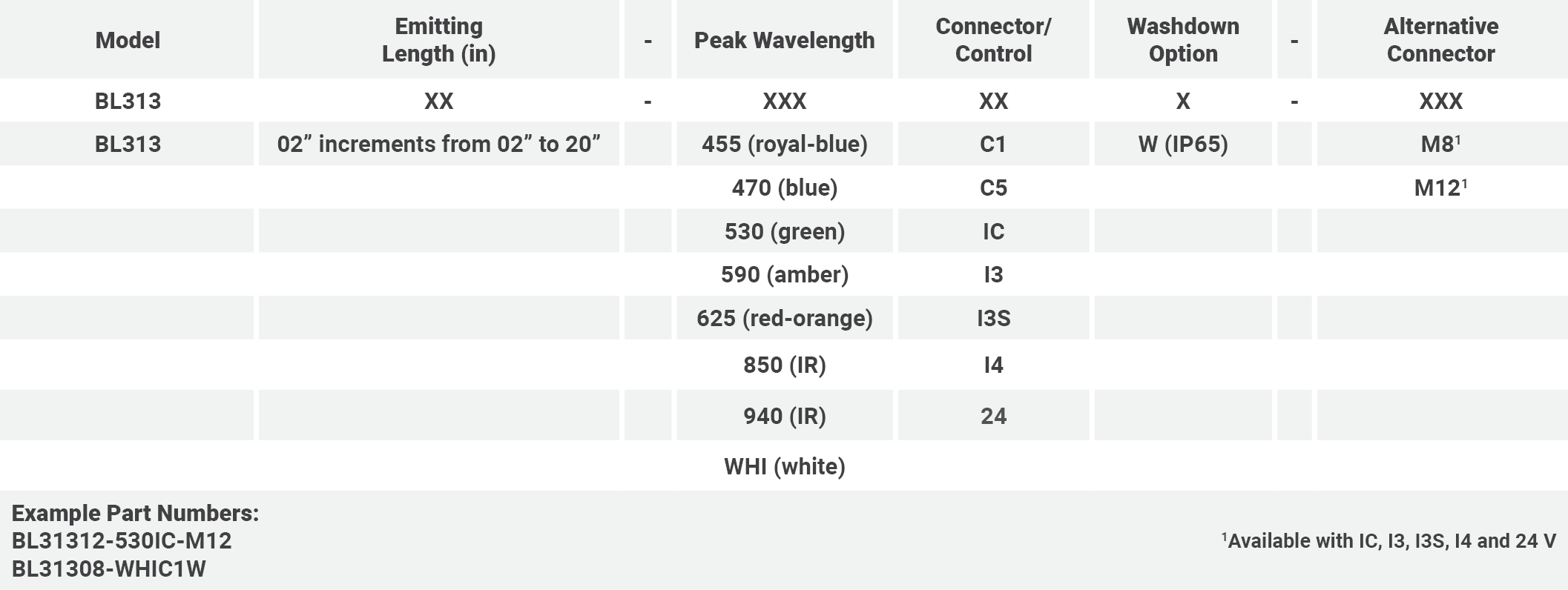Click the Connector/Control column header

[993, 40]
